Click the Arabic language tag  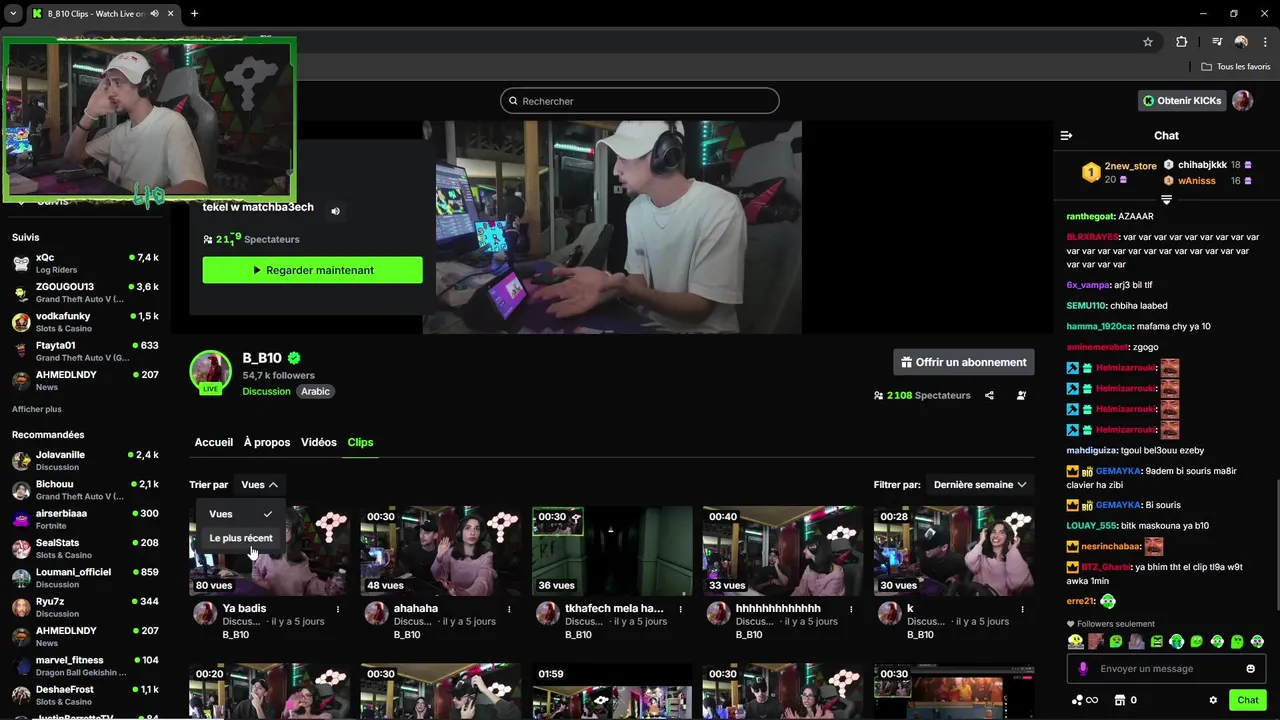point(315,391)
